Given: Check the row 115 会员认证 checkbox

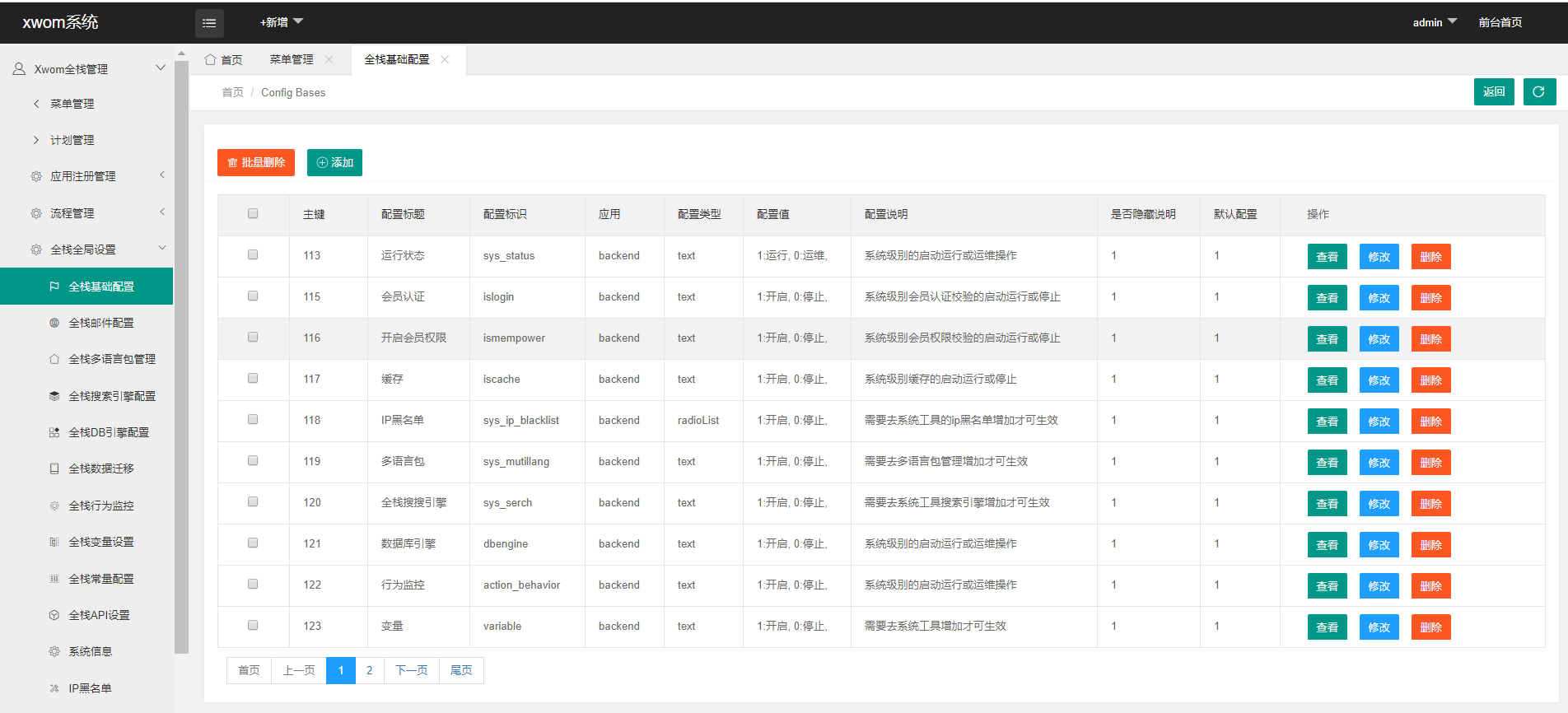Looking at the screenshot, I should (253, 296).
